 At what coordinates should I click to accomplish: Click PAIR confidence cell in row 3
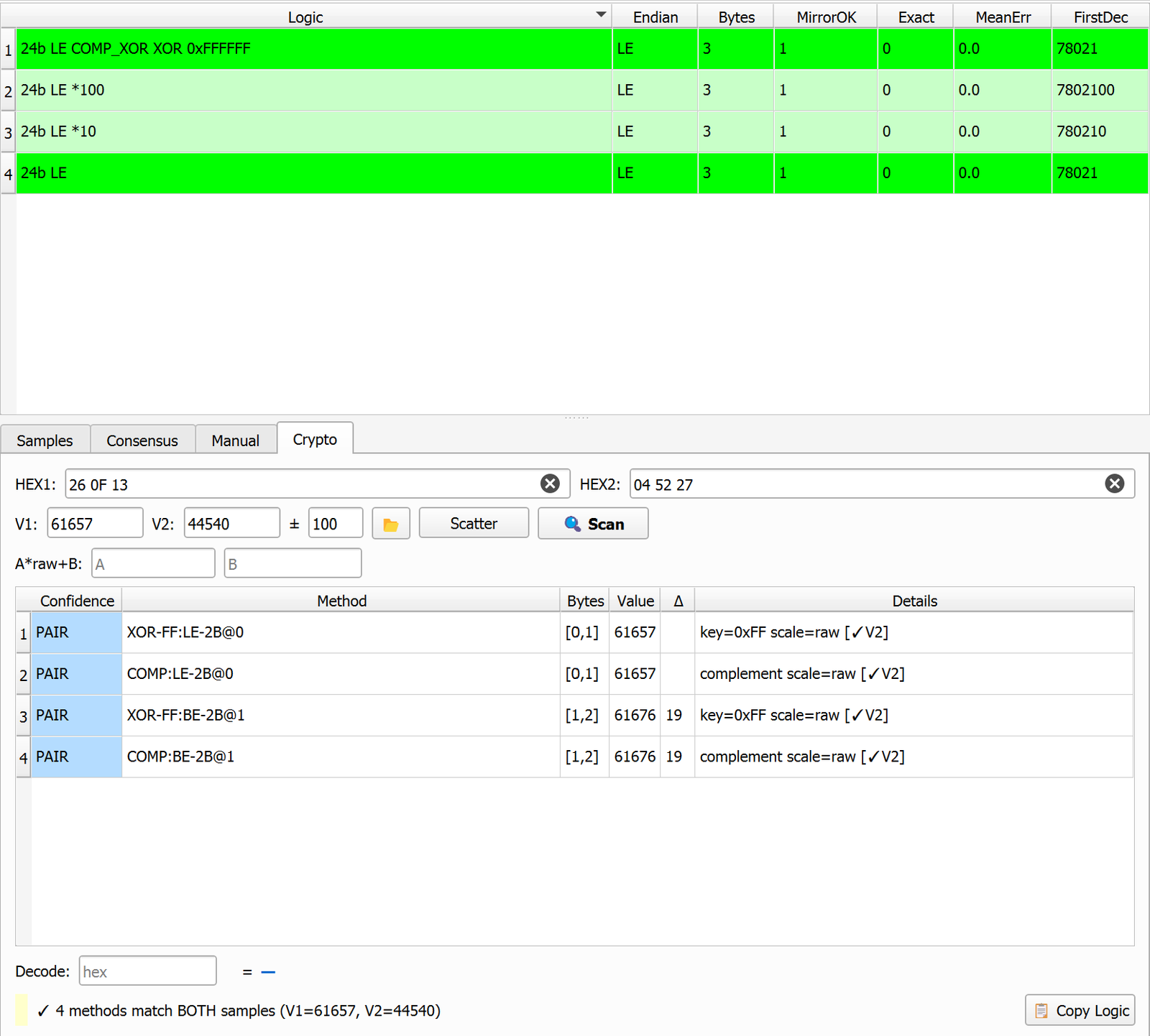coord(77,716)
